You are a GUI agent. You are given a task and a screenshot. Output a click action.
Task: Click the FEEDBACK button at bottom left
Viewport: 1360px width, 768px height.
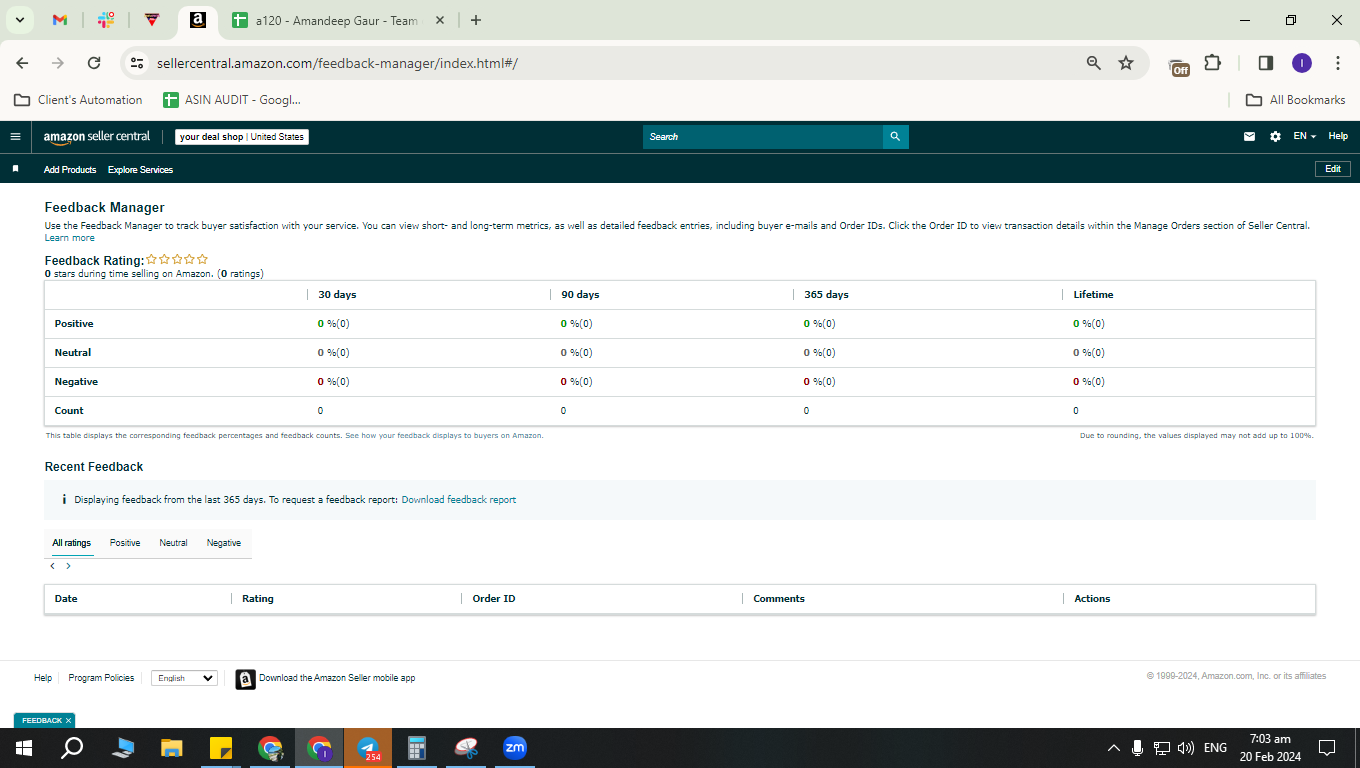coord(42,720)
